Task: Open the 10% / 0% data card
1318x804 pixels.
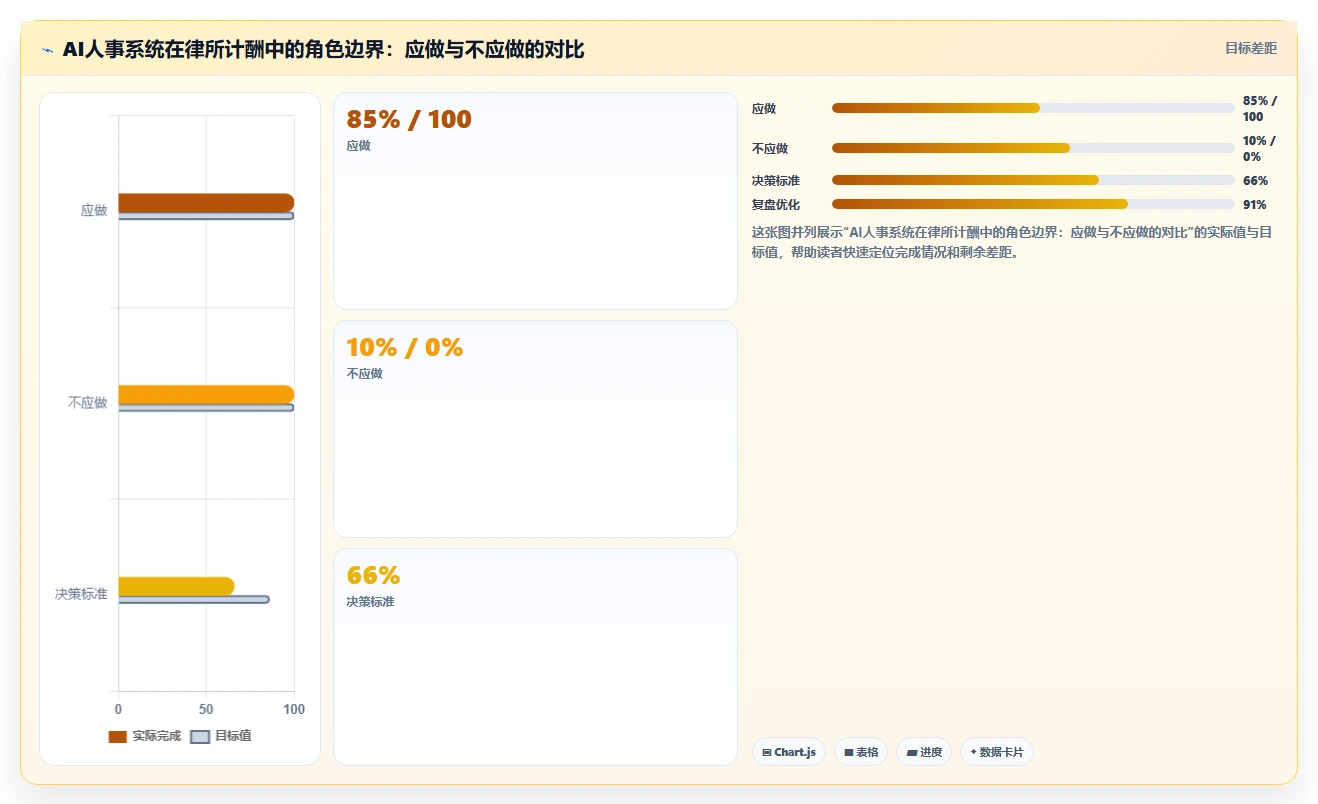Action: coord(535,429)
